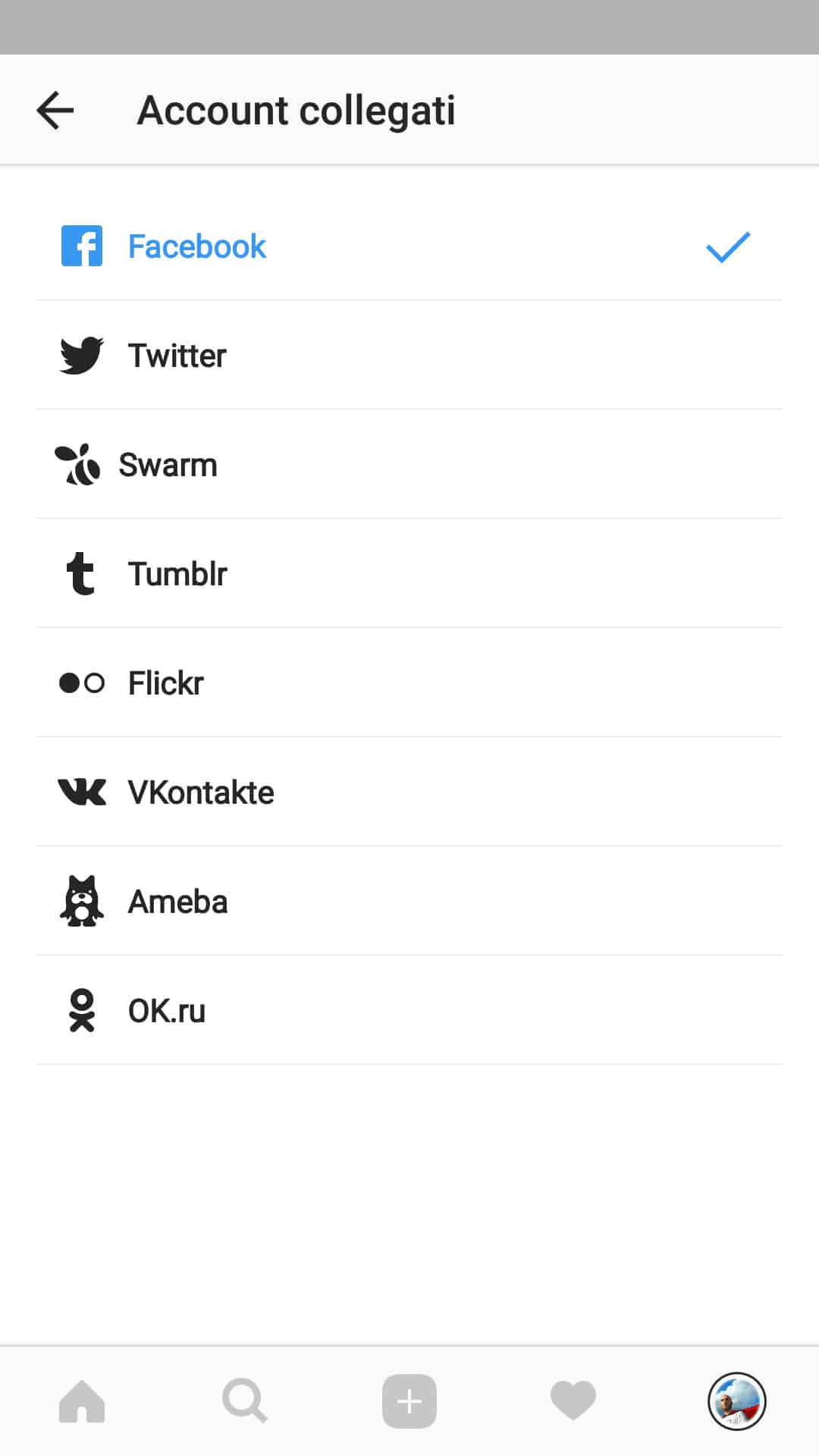This screenshot has width=819, height=1456.
Task: Toggle the Facebook linked checkmark
Action: point(728,247)
